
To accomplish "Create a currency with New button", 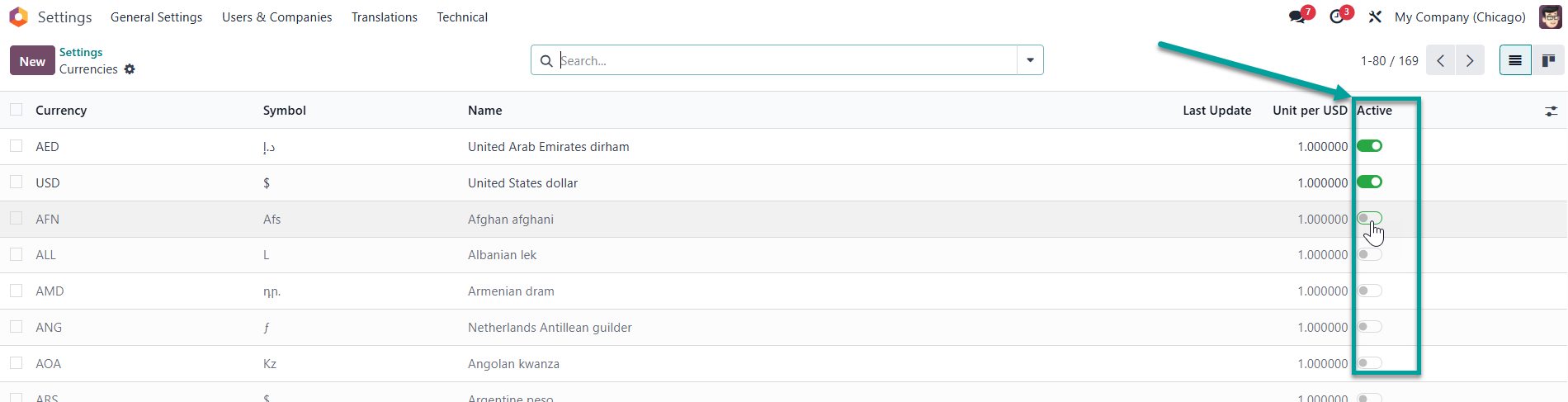I will (x=32, y=60).
